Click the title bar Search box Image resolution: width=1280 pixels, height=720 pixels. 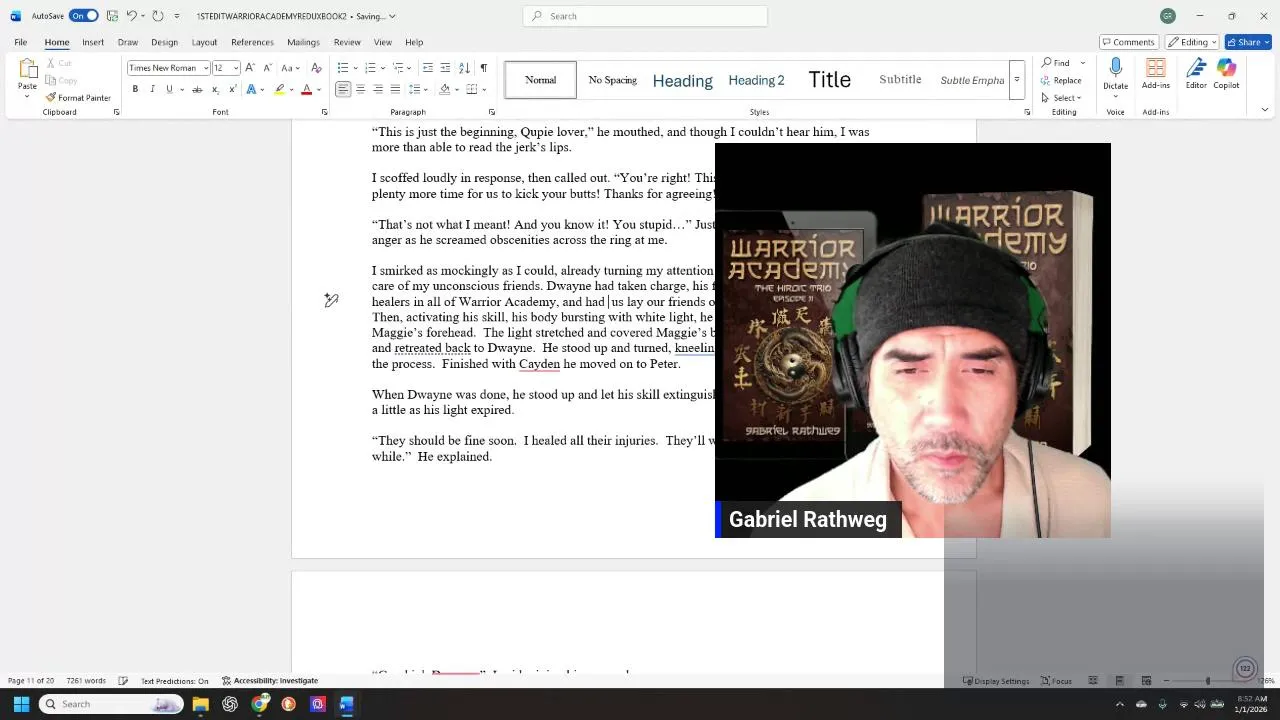pyautogui.click(x=645, y=16)
